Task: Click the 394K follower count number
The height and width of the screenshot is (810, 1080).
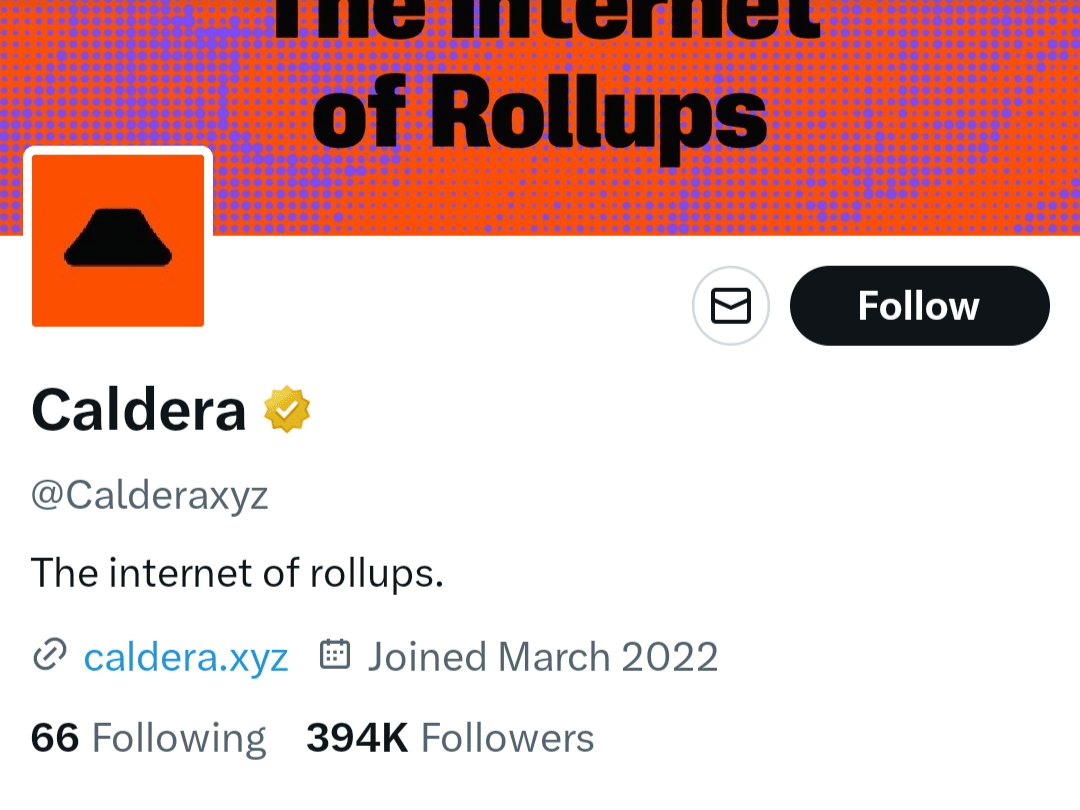Action: click(357, 738)
